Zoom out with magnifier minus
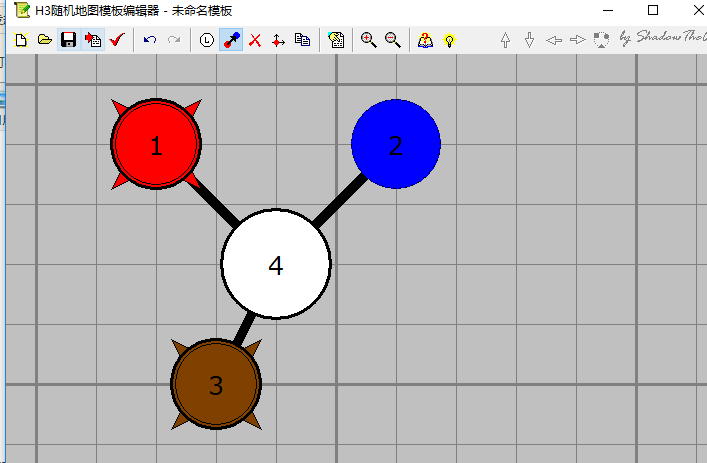This screenshot has width=707, height=463. pyautogui.click(x=393, y=40)
